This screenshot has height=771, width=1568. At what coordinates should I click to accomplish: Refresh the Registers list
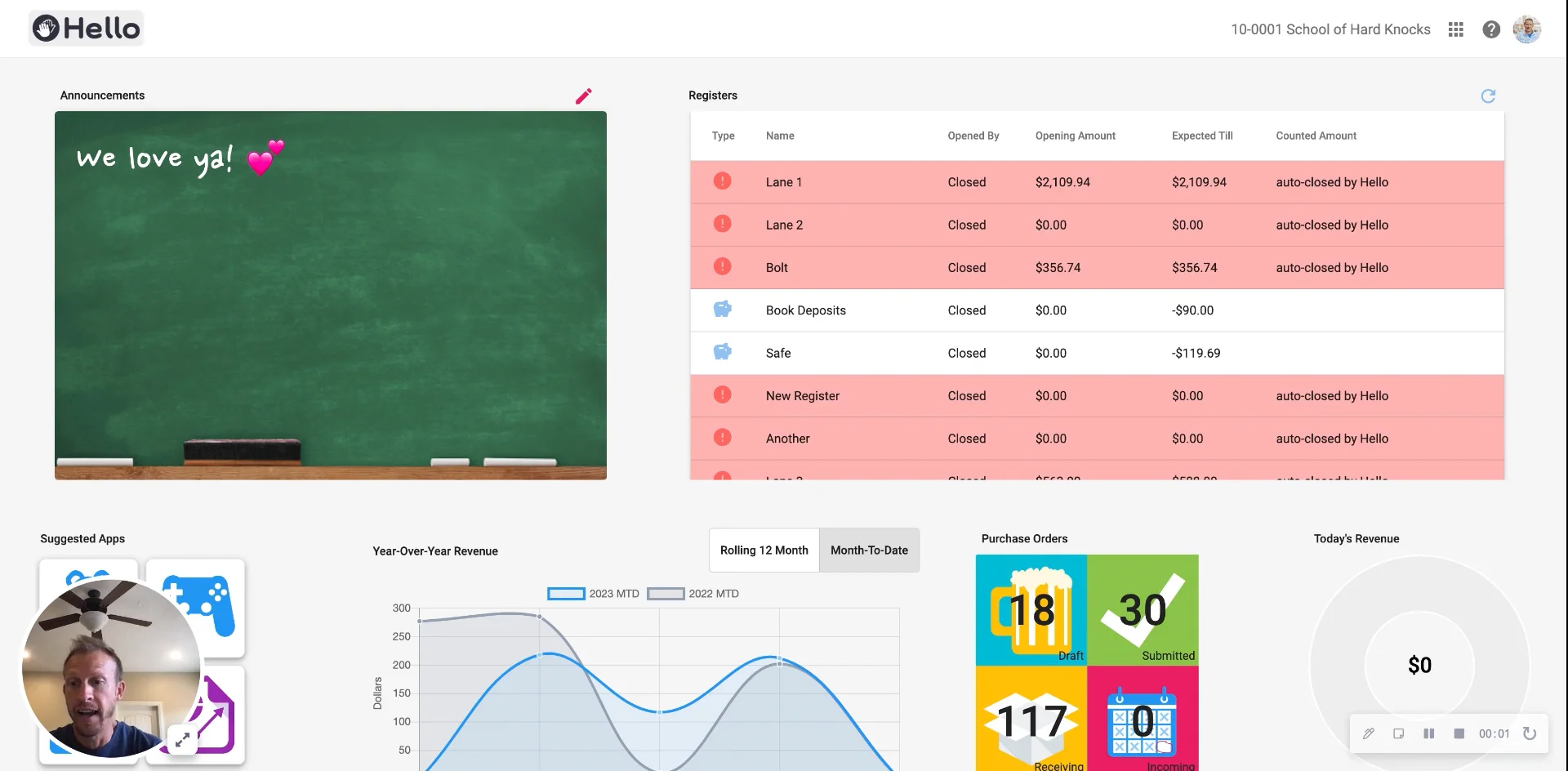(x=1488, y=96)
